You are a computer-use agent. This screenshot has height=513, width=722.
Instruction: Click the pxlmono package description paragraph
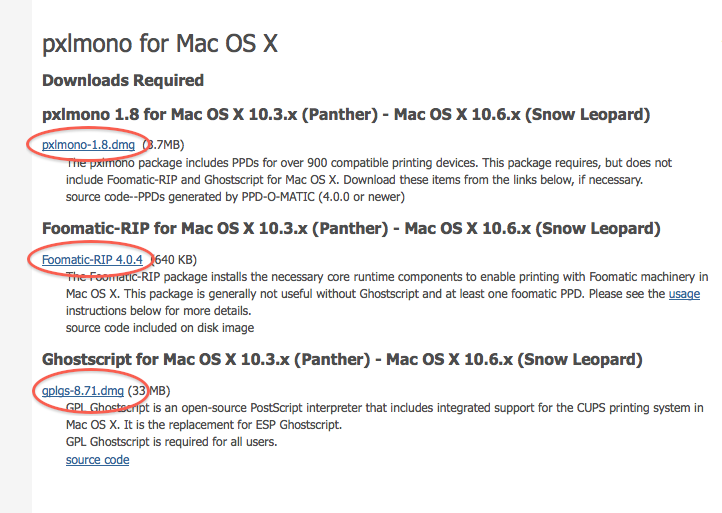[368, 162]
